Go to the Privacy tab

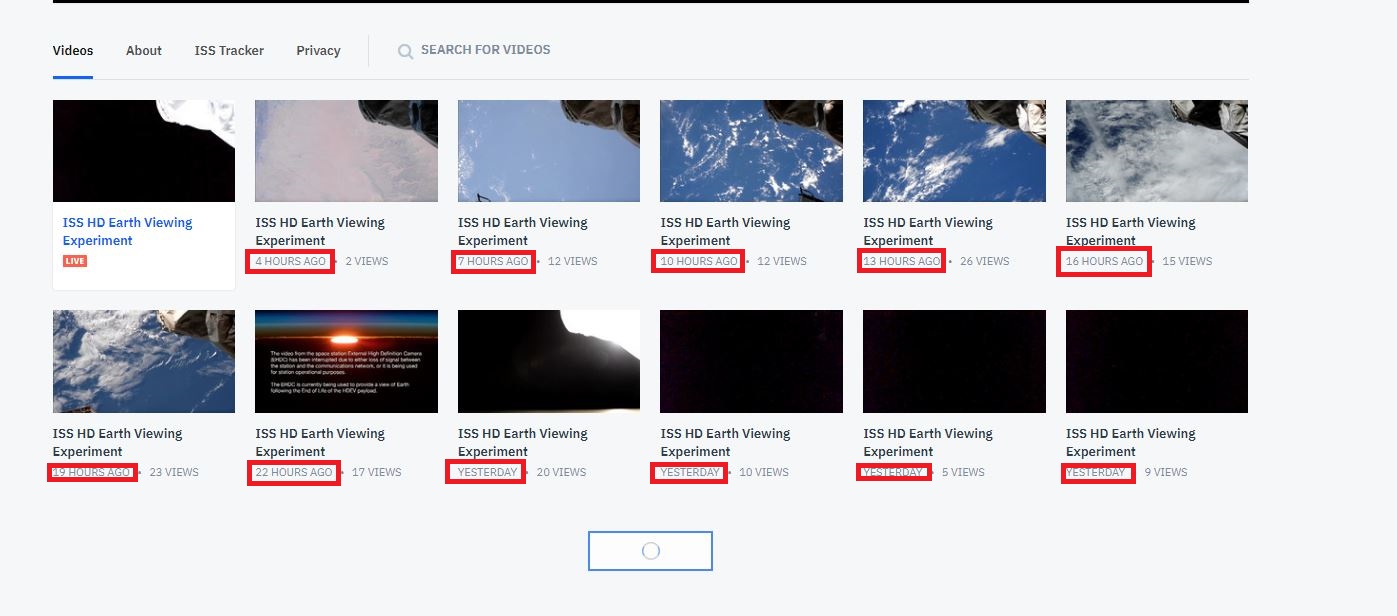click(318, 51)
